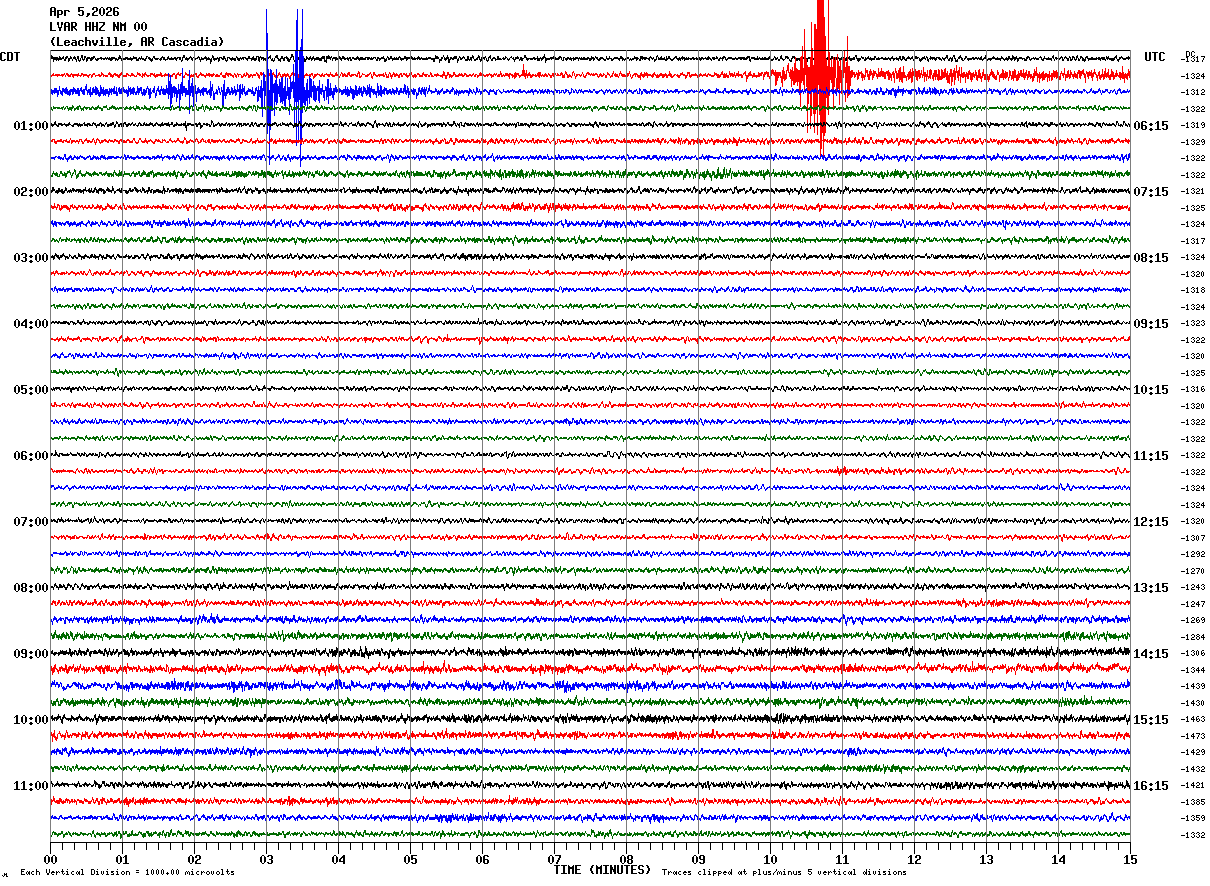This screenshot has width=1210, height=886.
Task: Click the minute 03 axis tick label
Action: pyautogui.click(x=266, y=858)
